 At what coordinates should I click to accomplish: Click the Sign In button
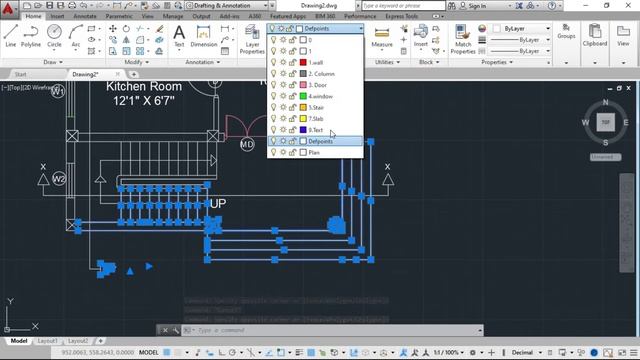point(473,6)
